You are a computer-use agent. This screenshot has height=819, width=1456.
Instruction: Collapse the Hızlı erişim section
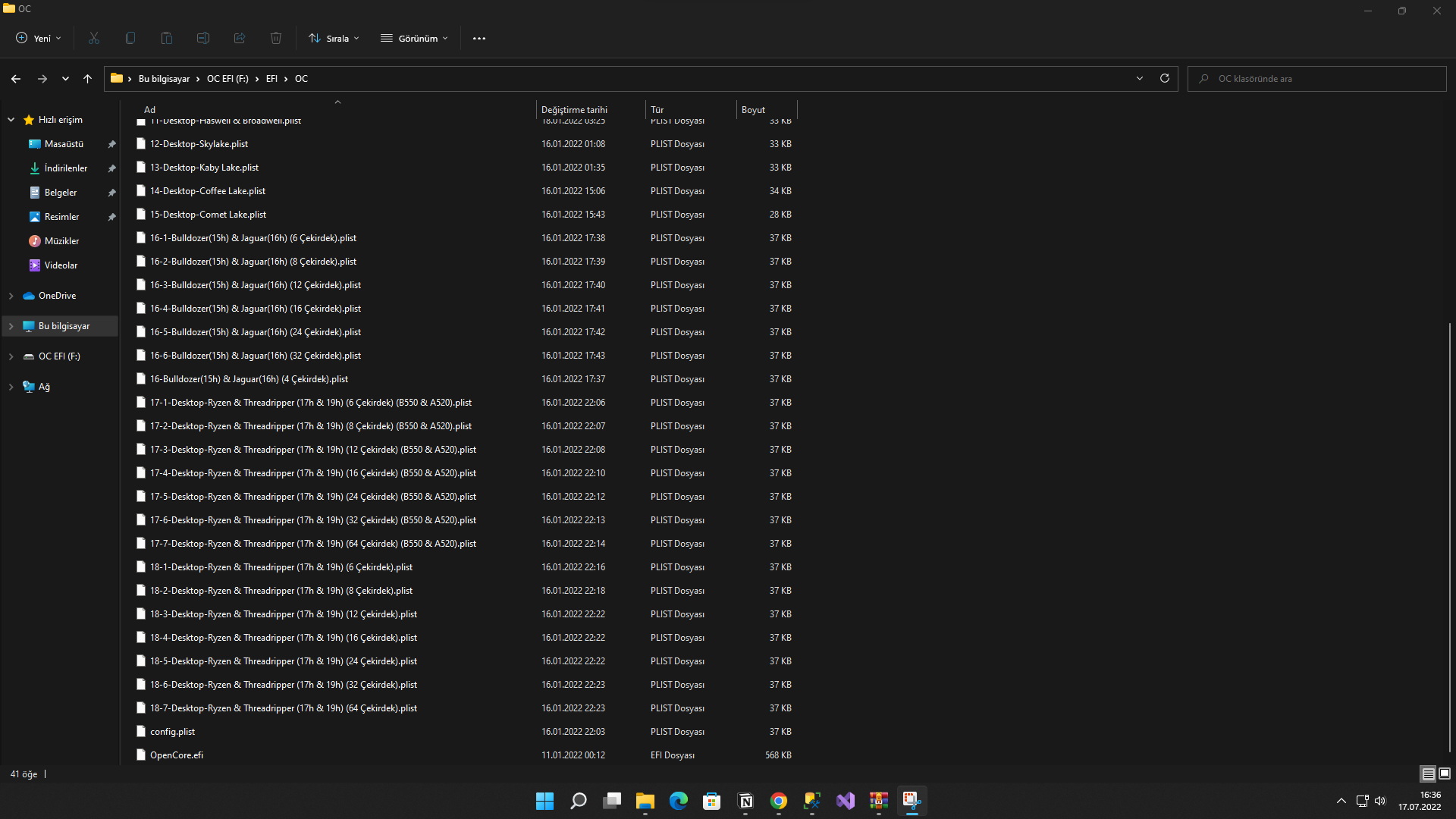pyautogui.click(x=11, y=120)
